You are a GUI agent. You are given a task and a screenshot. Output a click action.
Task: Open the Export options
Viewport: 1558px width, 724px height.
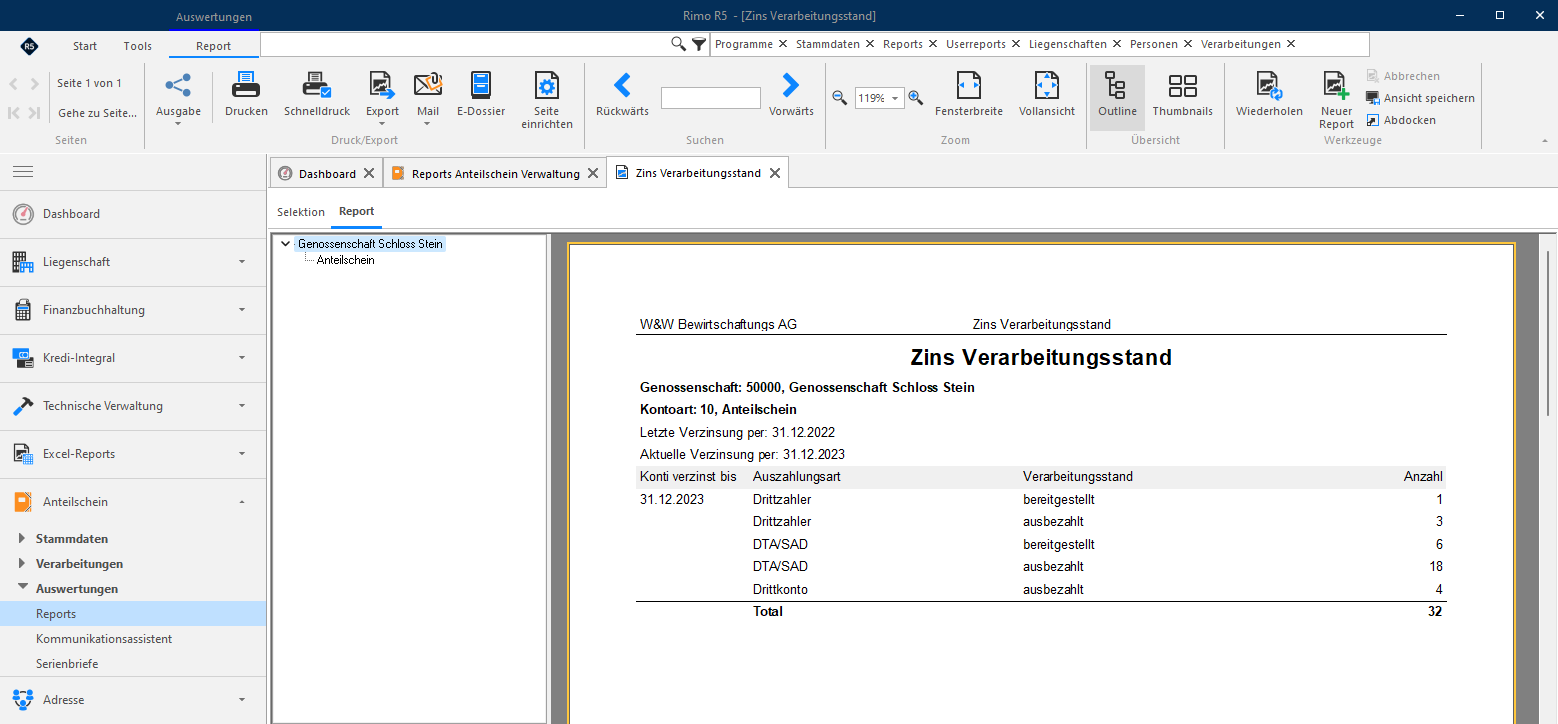382,98
